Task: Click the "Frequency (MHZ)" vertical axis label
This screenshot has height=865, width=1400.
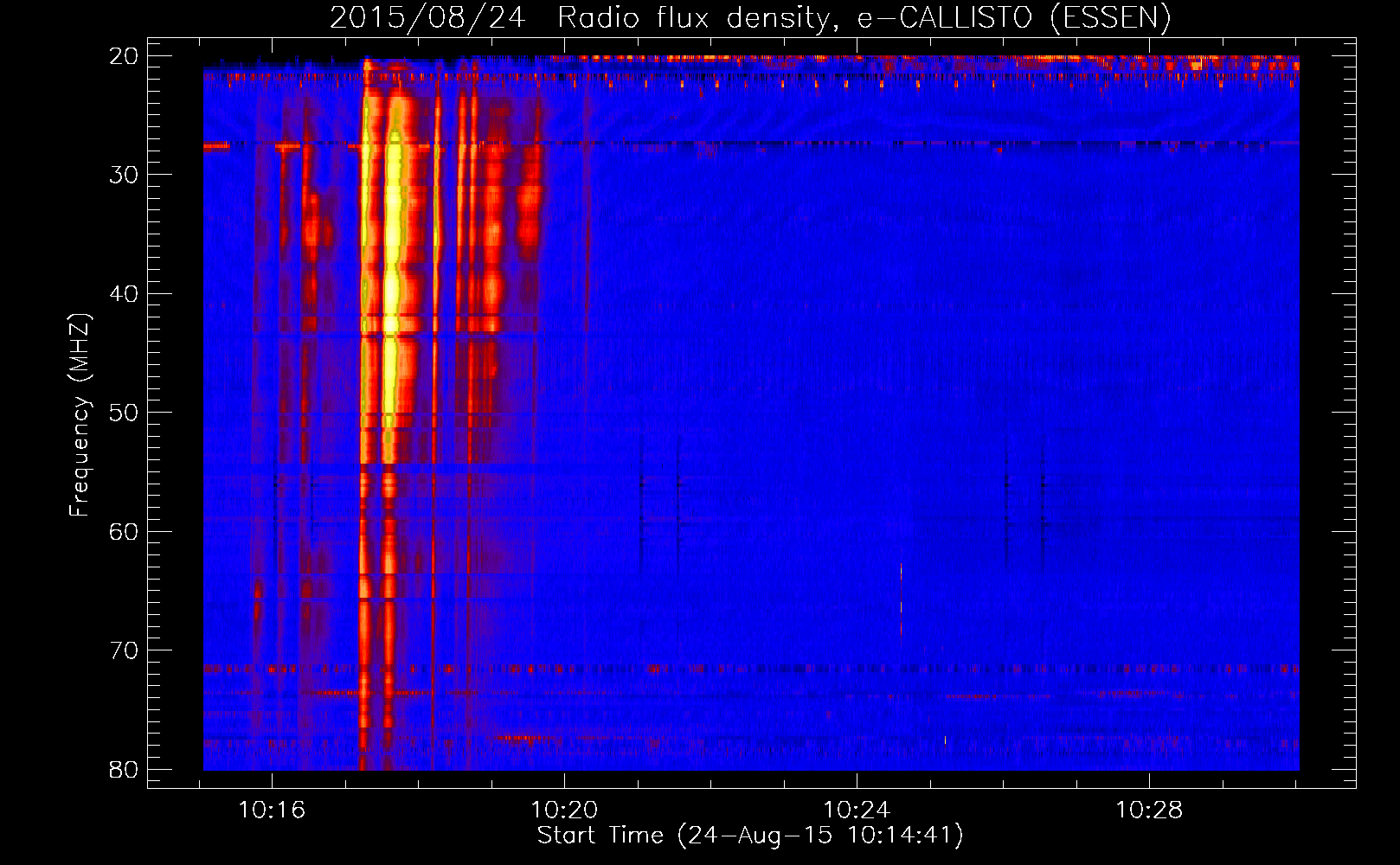Action: [x=80, y=415]
